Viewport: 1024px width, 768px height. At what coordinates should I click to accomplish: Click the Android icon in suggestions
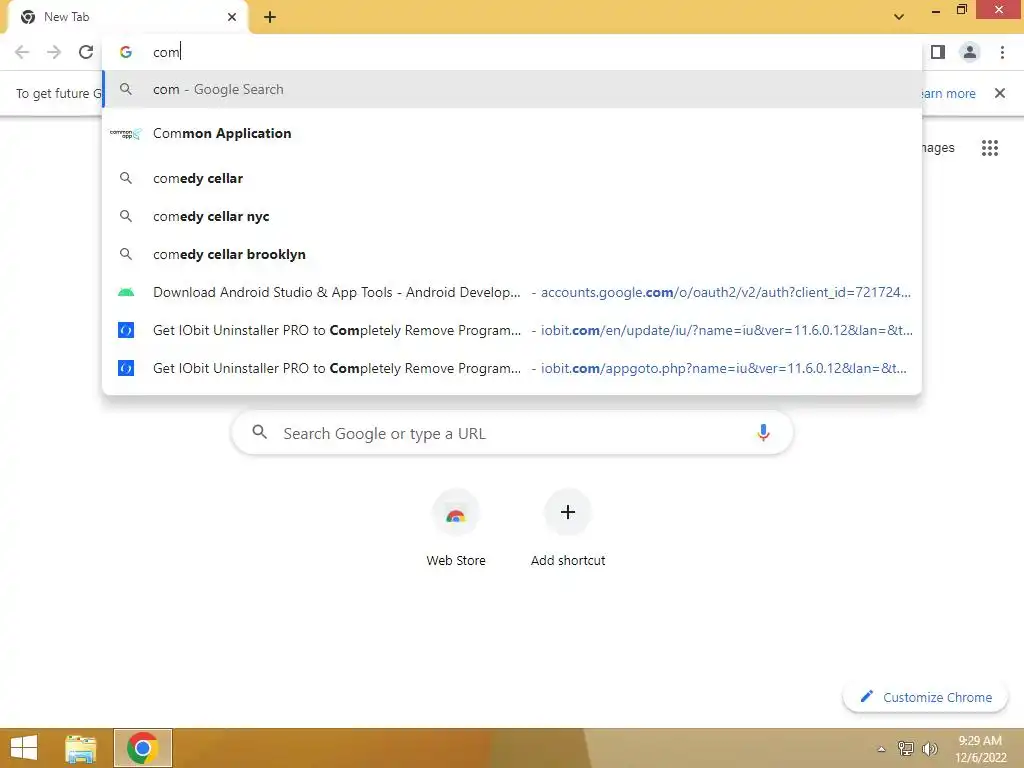click(126, 293)
